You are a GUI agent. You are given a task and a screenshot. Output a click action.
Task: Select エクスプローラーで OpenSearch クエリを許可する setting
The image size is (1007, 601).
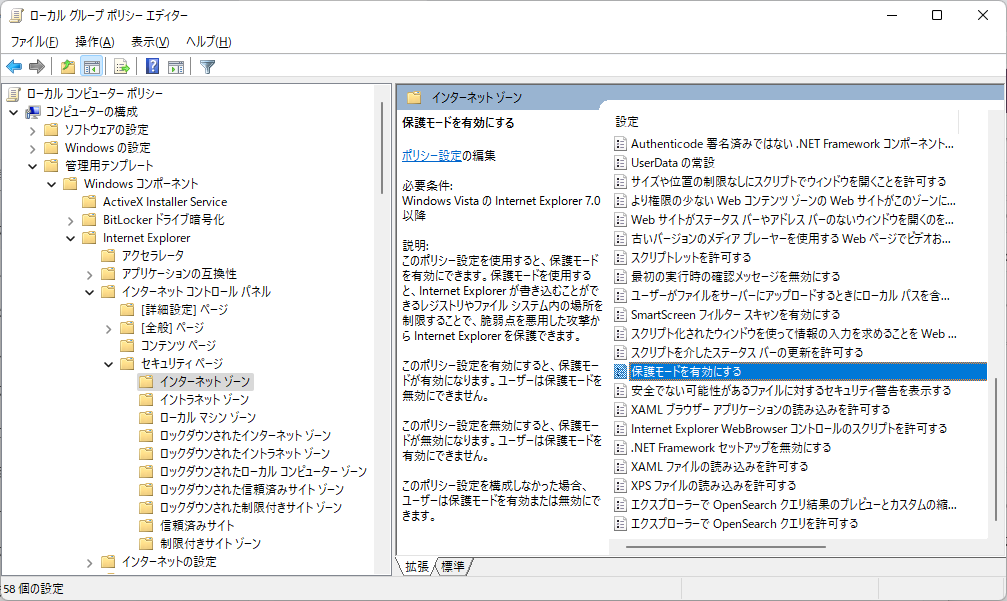point(744,523)
